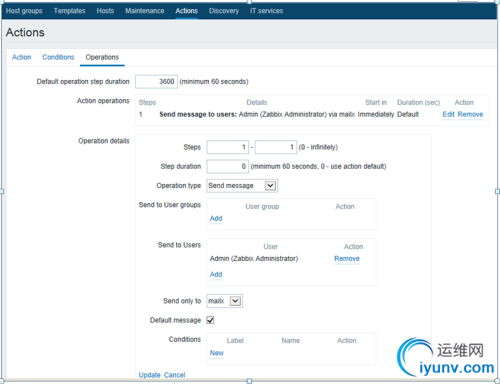
Task: Switch to the Conditions tab
Action: pos(58,57)
